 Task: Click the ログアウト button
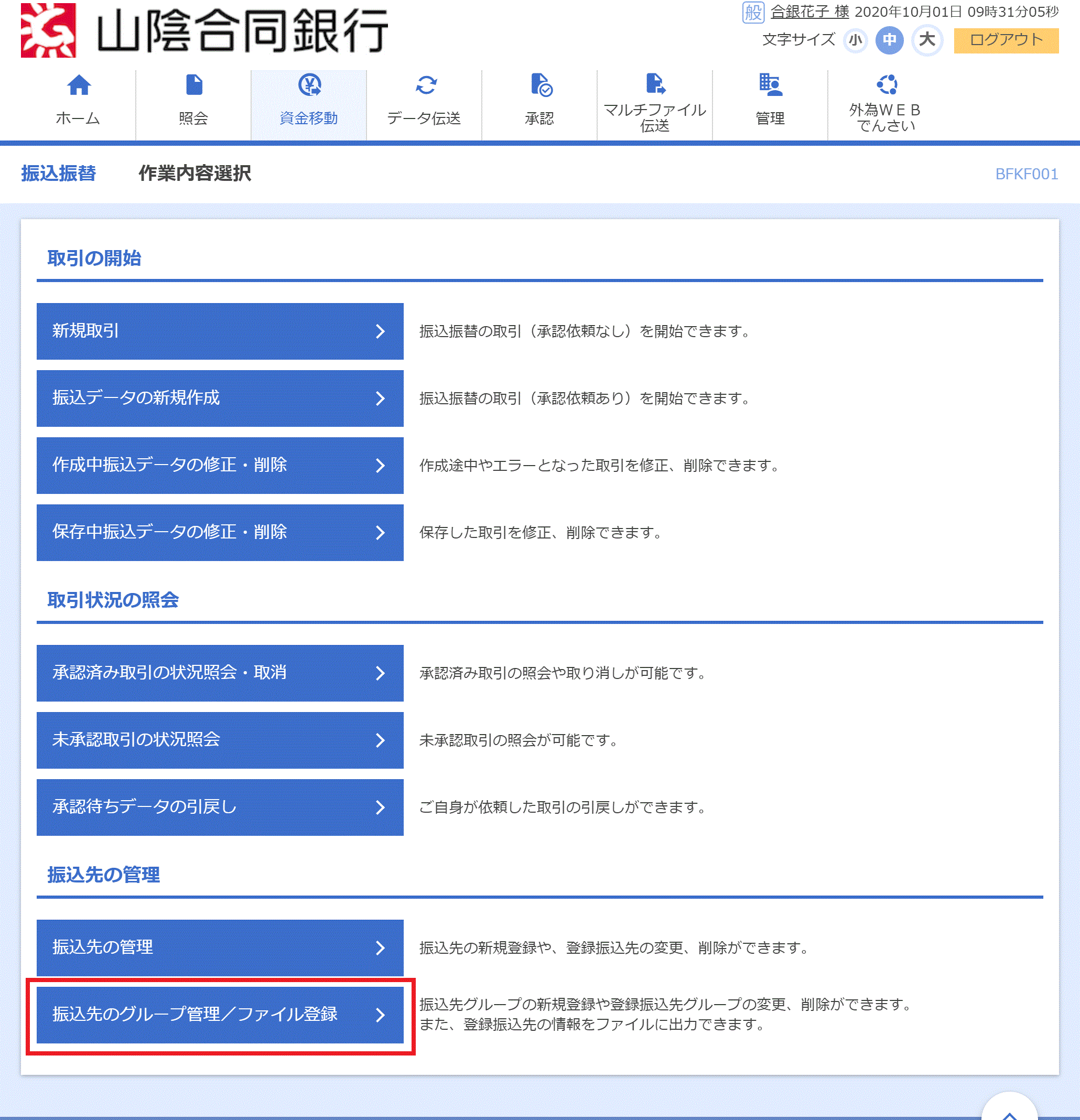[1006, 40]
